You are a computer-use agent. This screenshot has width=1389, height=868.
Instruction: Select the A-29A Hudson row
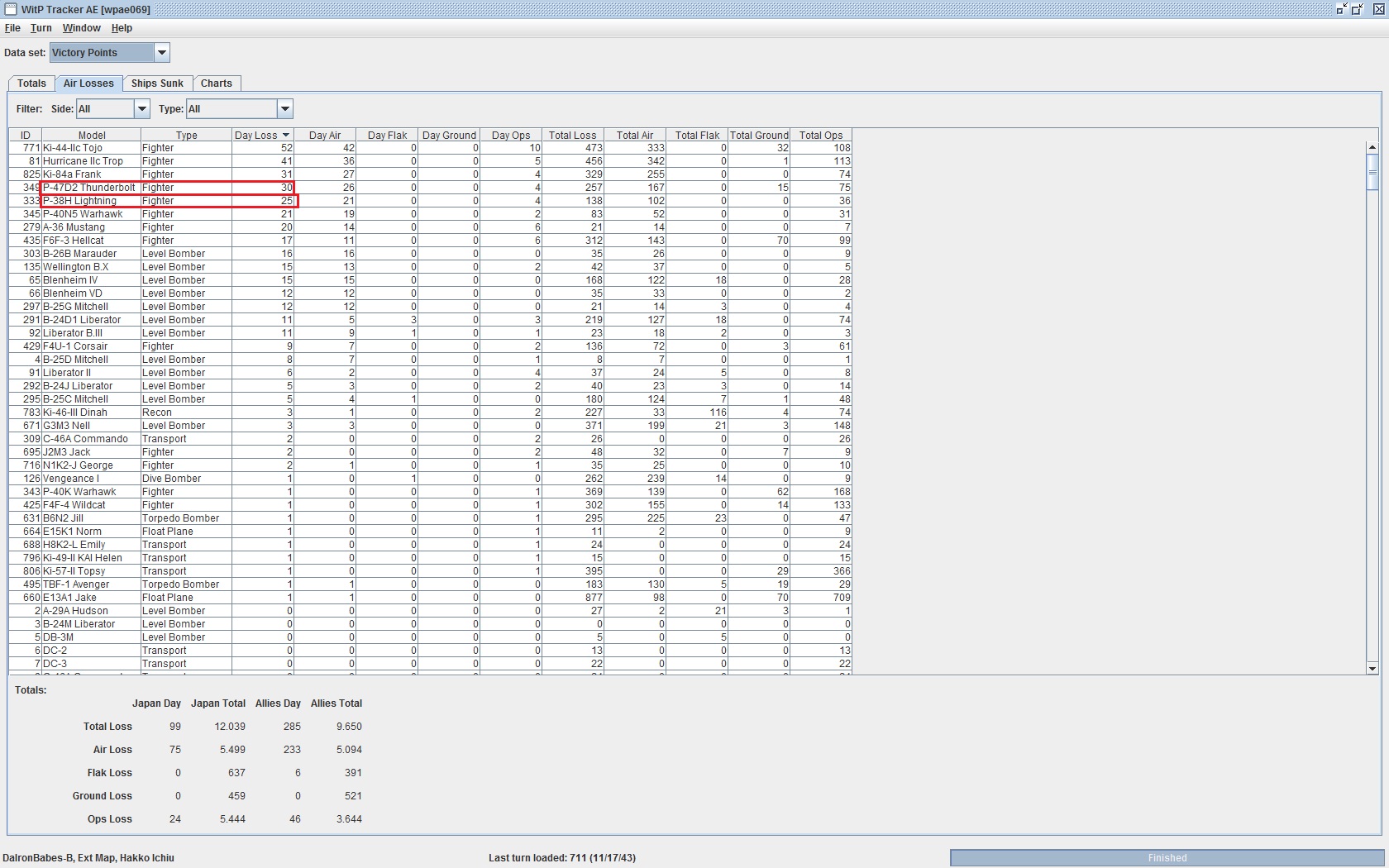430,611
